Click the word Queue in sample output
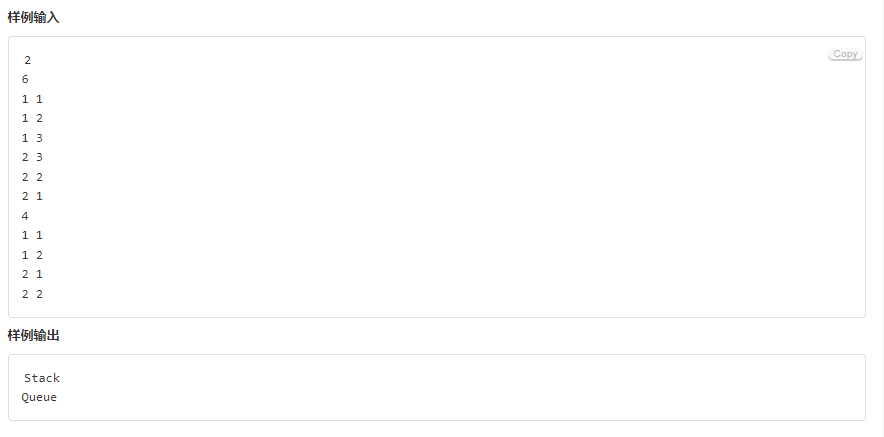Viewport: 884px width, 437px height. pyautogui.click(x=39, y=398)
